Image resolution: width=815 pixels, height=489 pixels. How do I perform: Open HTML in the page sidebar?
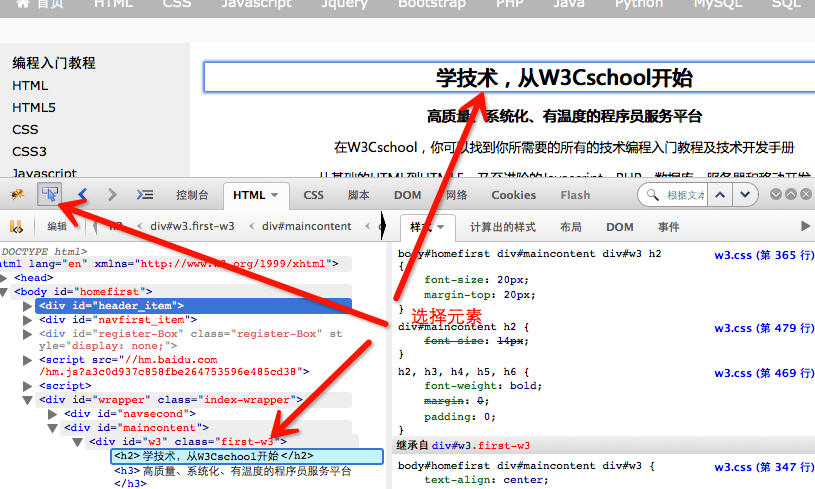click(x=30, y=86)
